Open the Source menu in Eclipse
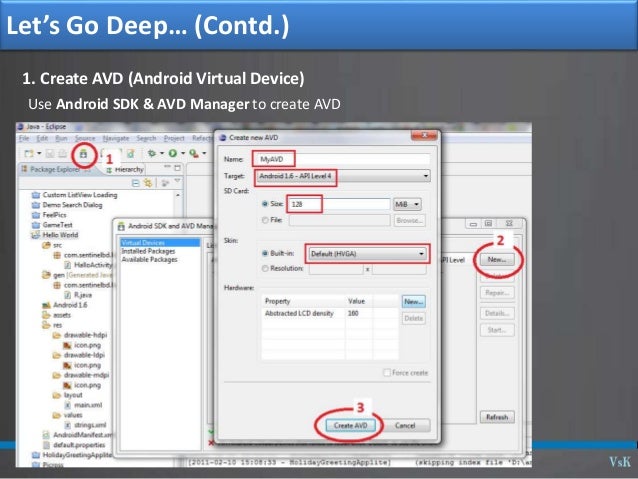This screenshot has width=638, height=479. [85, 138]
